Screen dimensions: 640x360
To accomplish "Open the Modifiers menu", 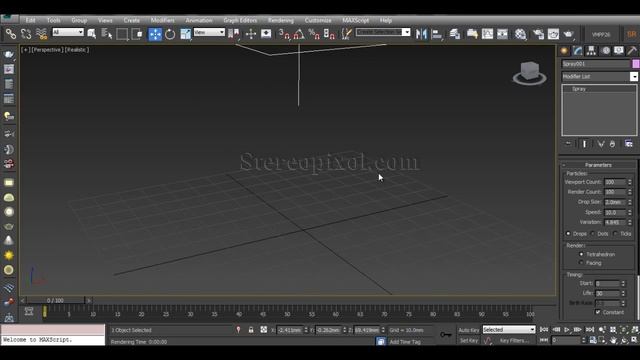I will coord(162,20).
